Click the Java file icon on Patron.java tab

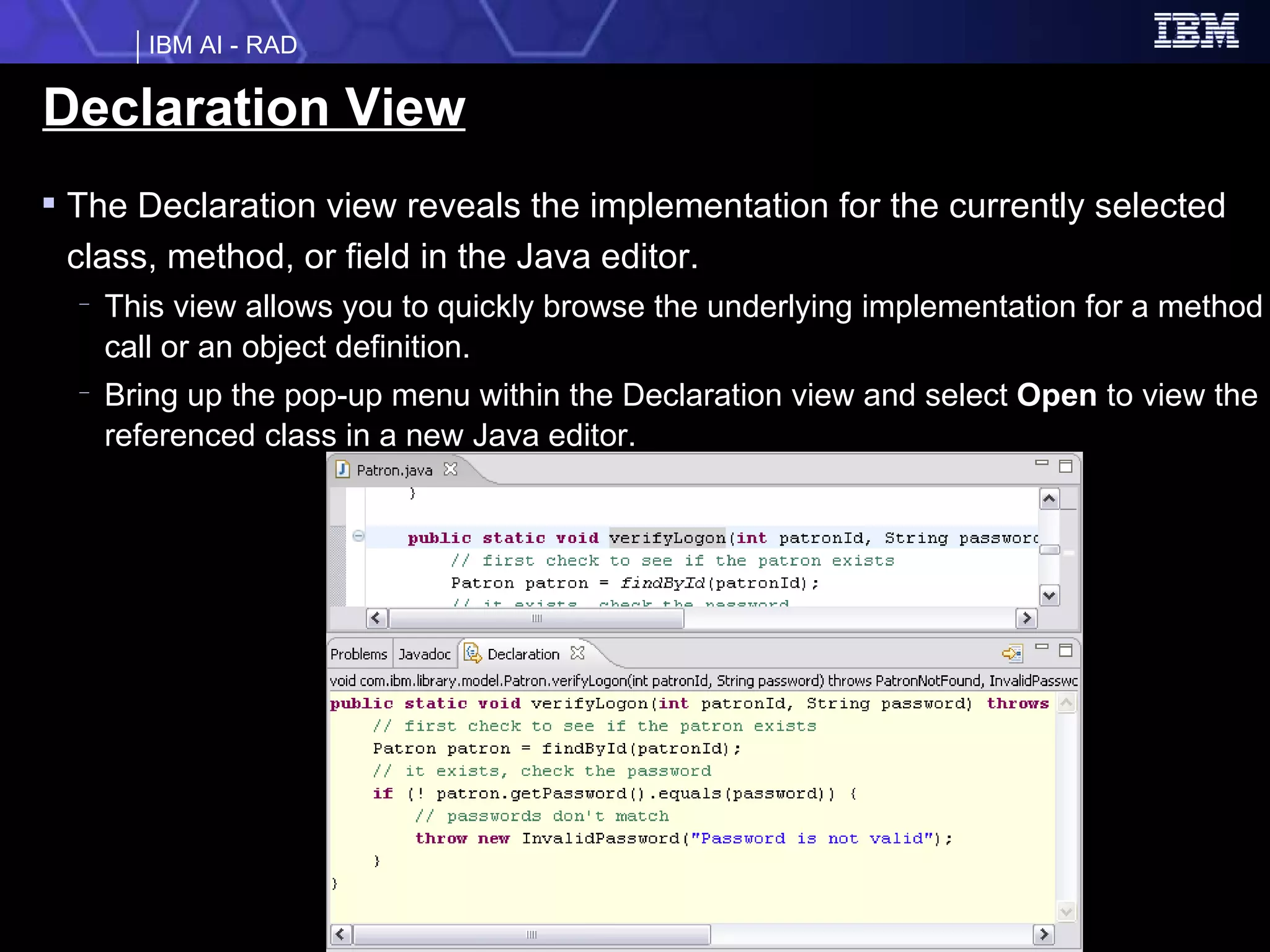point(342,469)
